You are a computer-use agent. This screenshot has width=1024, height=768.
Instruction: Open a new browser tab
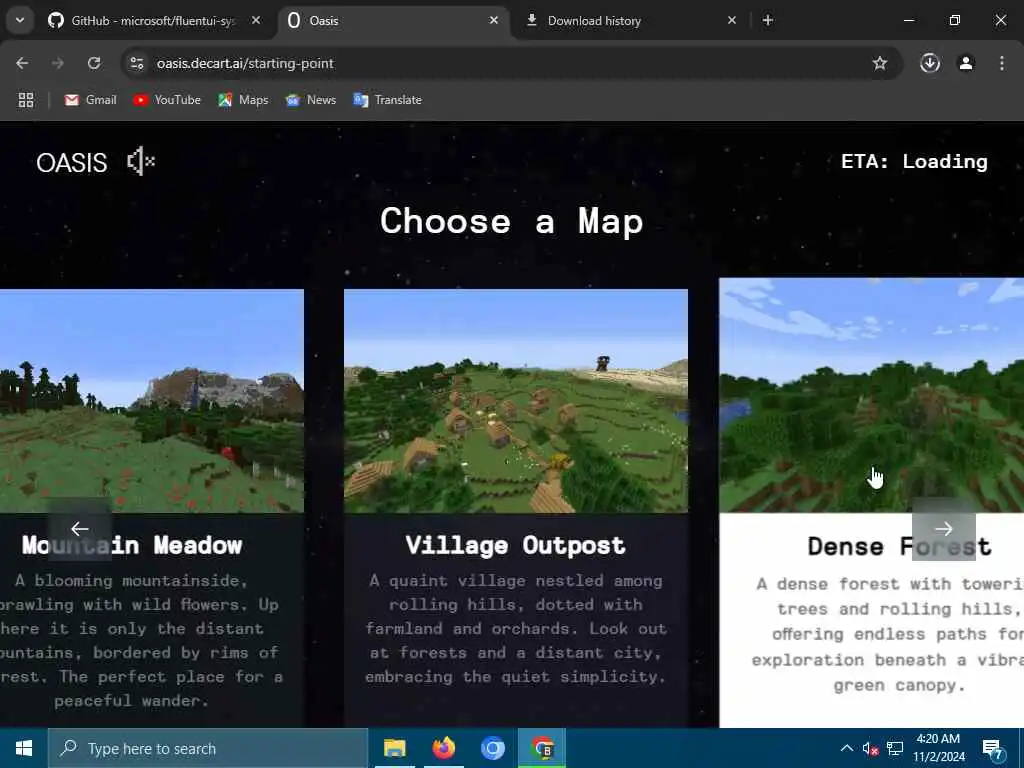coord(768,21)
